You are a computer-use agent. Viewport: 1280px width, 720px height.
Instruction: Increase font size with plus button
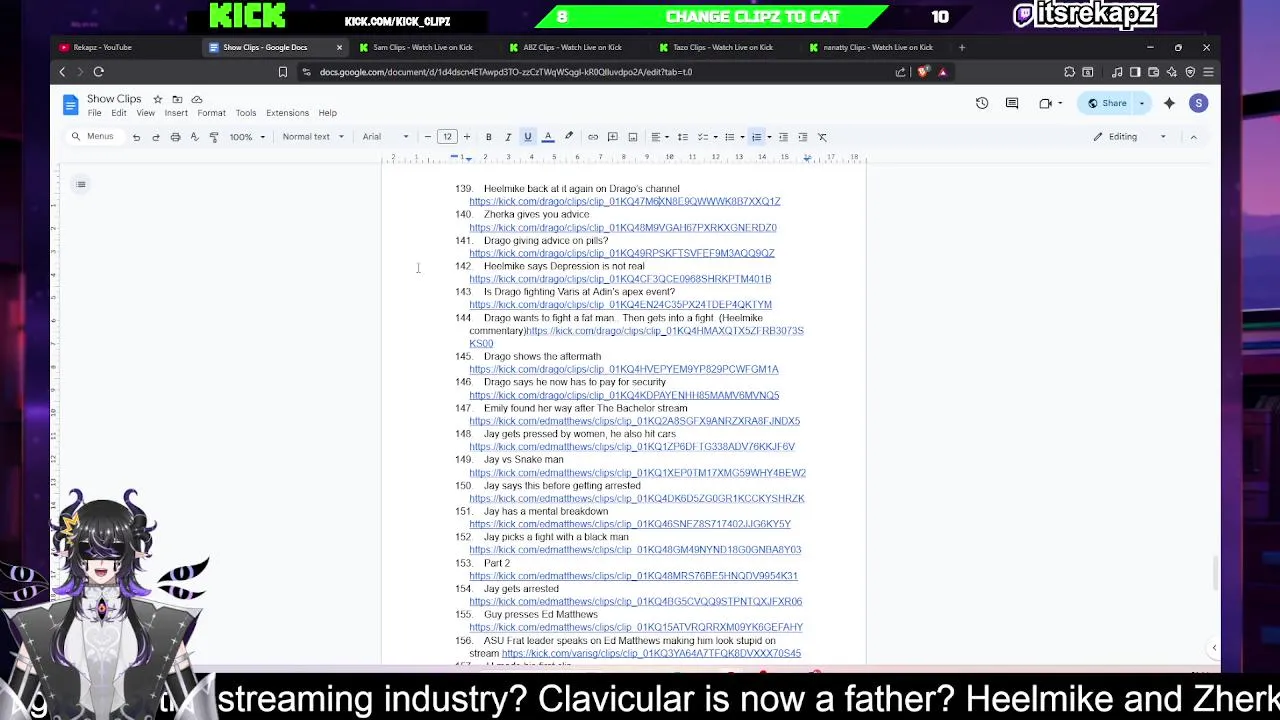point(466,137)
